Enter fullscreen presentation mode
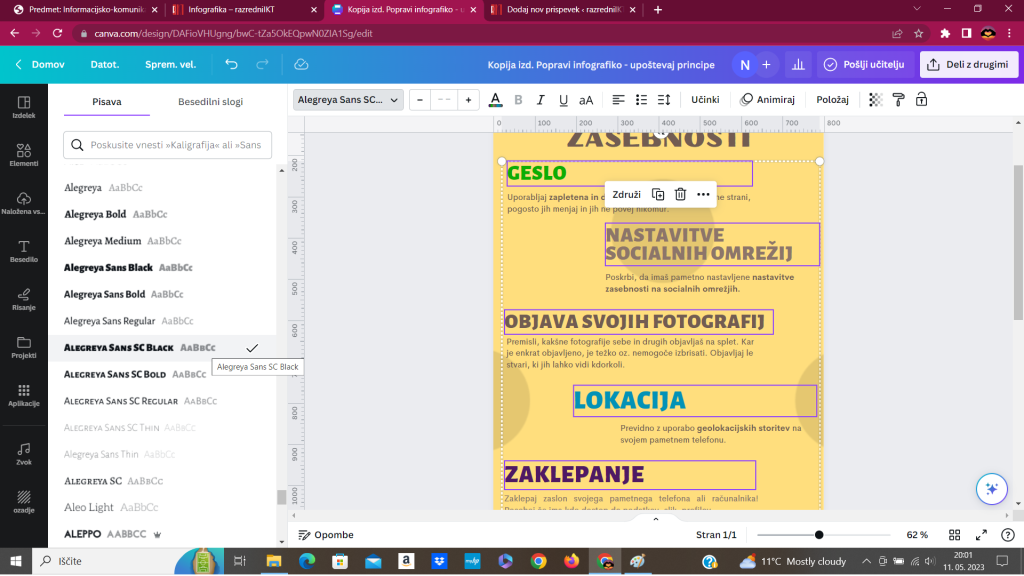Viewport: 1024px width, 576px height. [x=981, y=535]
